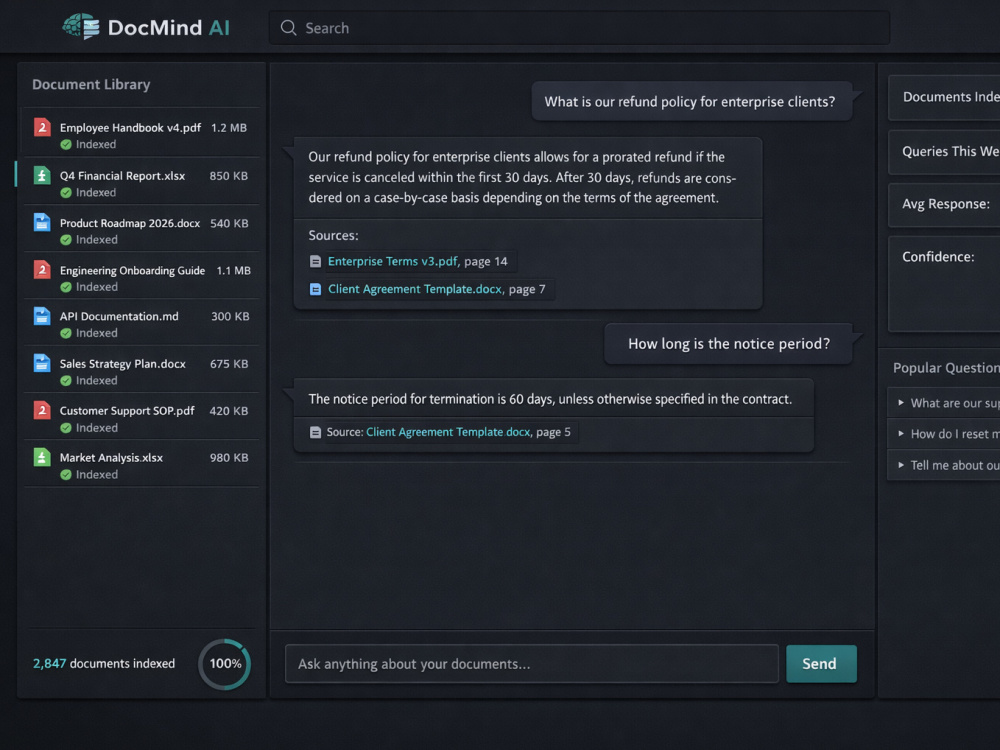This screenshot has width=1000, height=750.
Task: Click the PDF icon for Customer Support SOP.pdf
Action: 42,411
